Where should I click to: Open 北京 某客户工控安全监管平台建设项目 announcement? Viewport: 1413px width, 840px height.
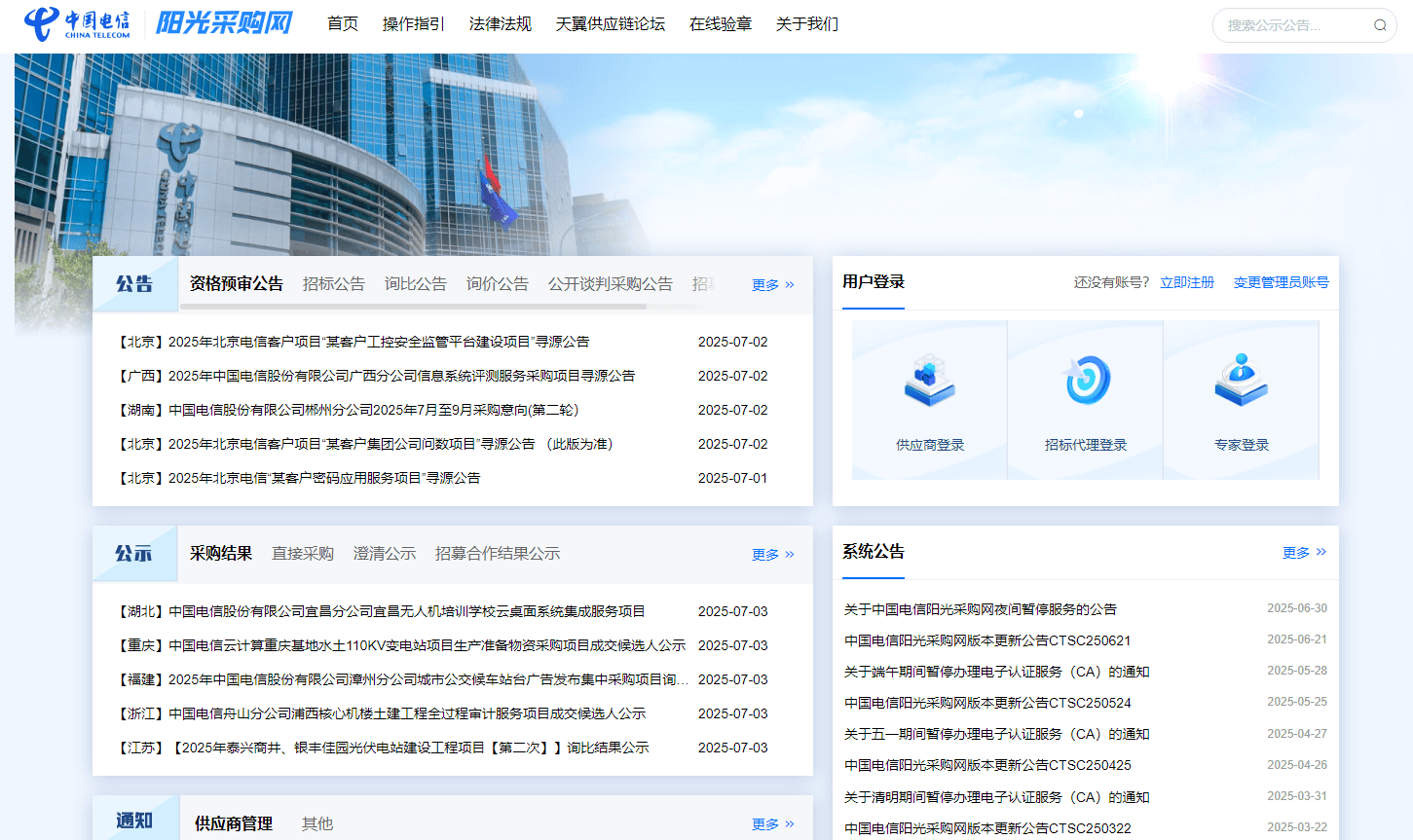tap(352, 342)
